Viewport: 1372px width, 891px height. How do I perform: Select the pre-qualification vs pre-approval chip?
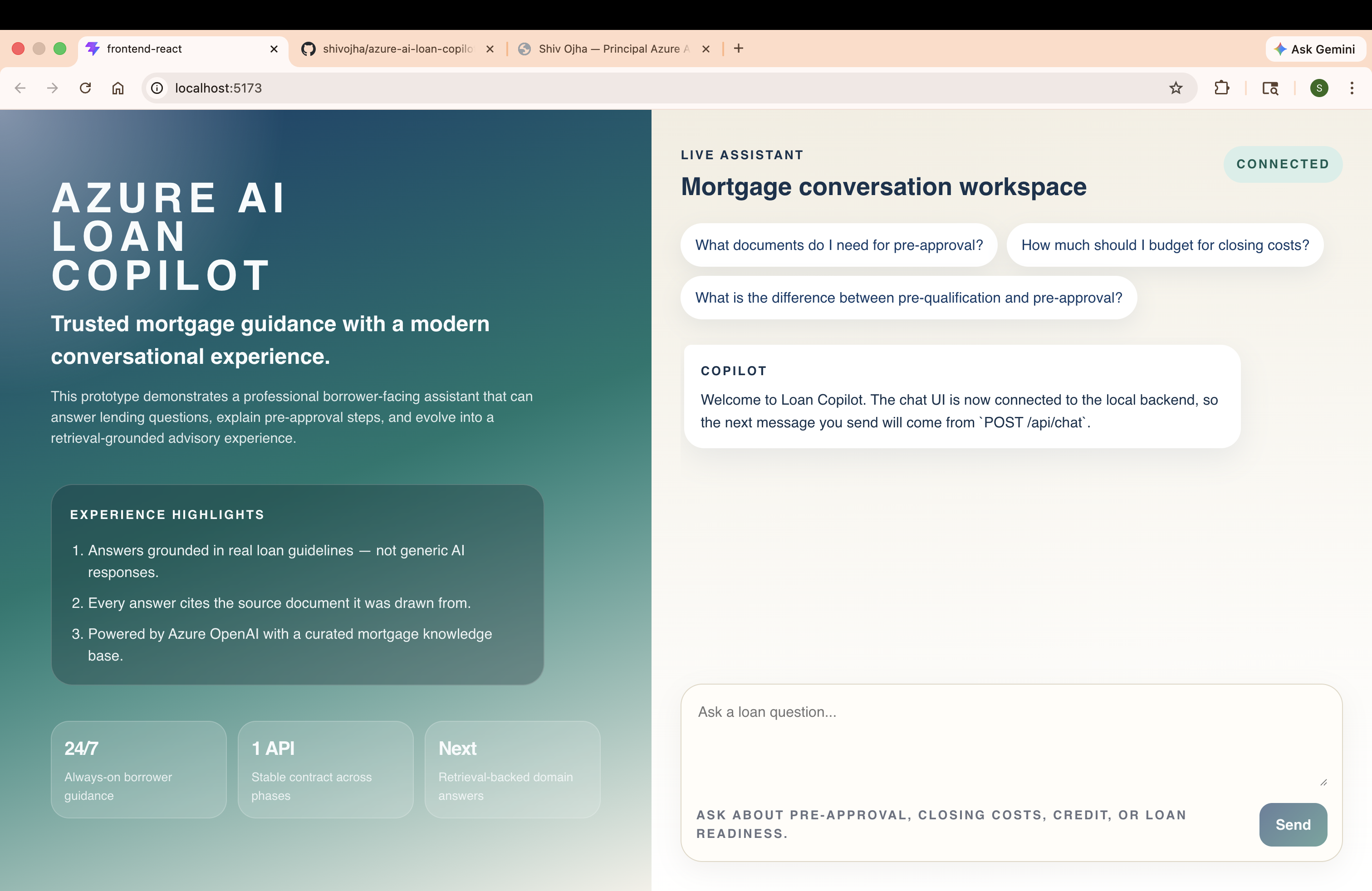tap(908, 298)
